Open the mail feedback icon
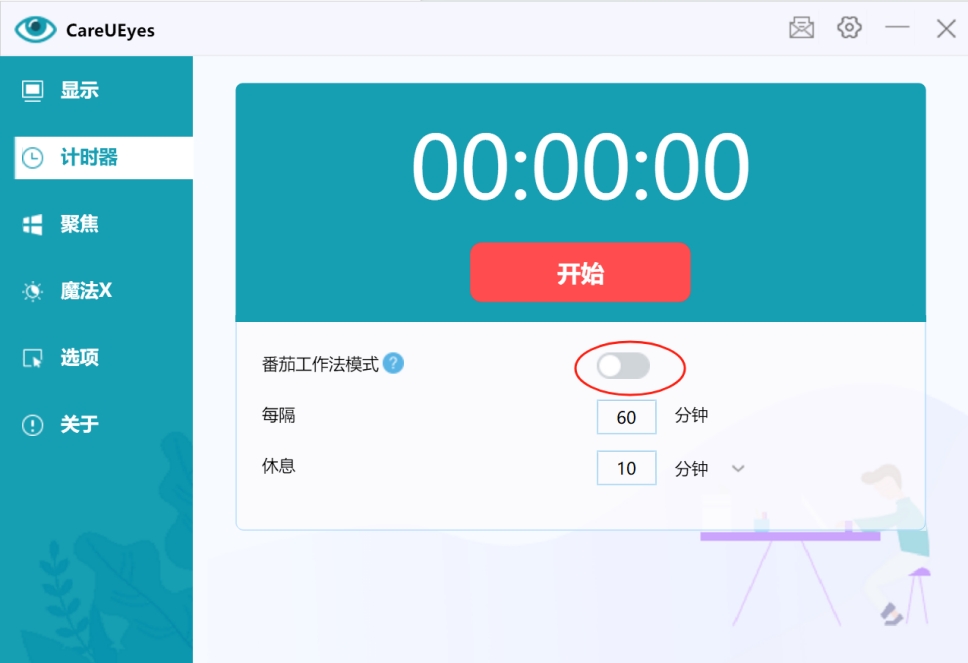The image size is (968, 663). tap(801, 28)
